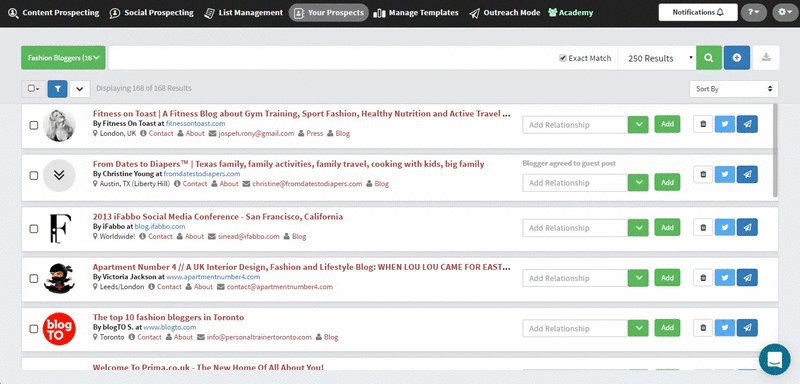
Task: Open From Dates to Diapers title link
Action: point(288,164)
